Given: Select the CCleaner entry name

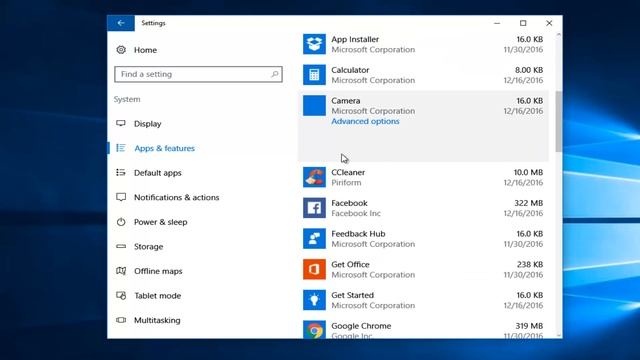Looking at the screenshot, I should [348, 172].
